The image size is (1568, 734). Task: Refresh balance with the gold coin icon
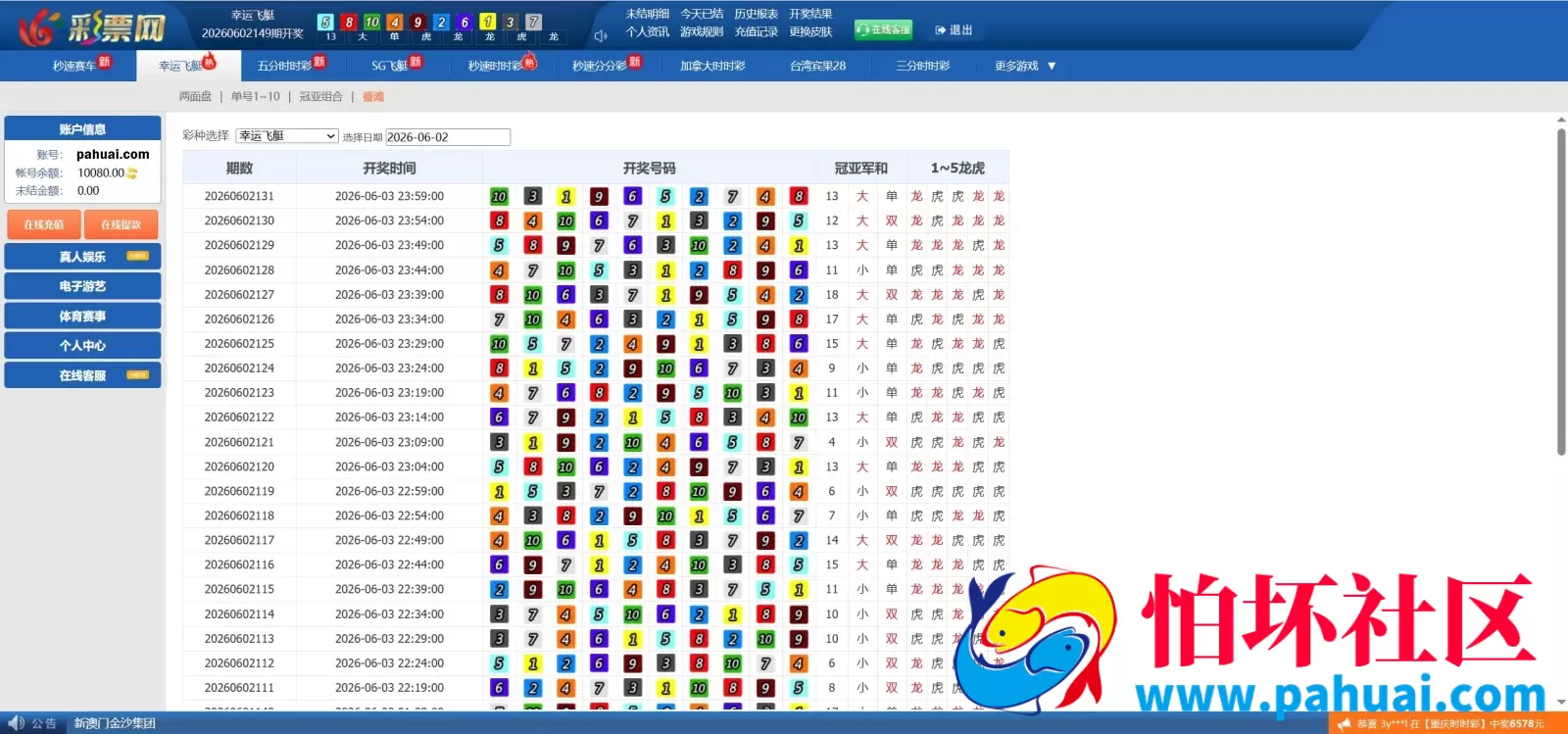(x=132, y=173)
